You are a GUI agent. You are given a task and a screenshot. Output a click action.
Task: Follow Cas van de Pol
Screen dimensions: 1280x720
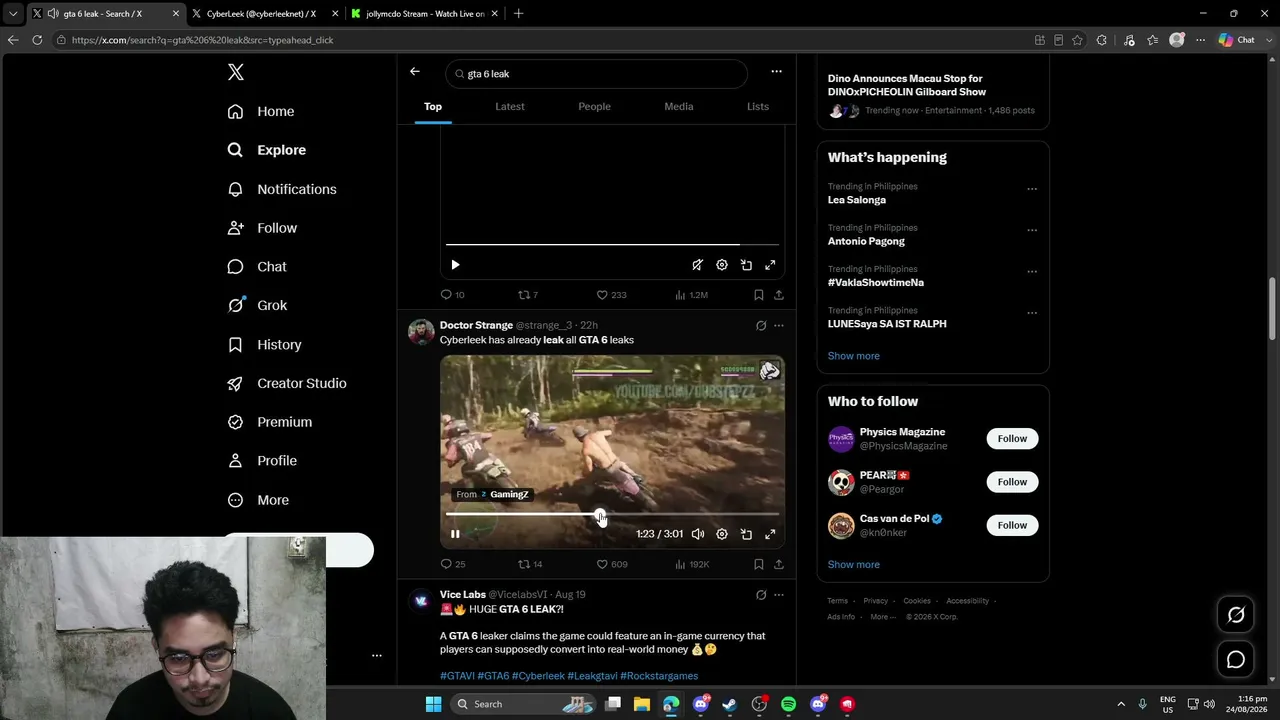click(1012, 525)
